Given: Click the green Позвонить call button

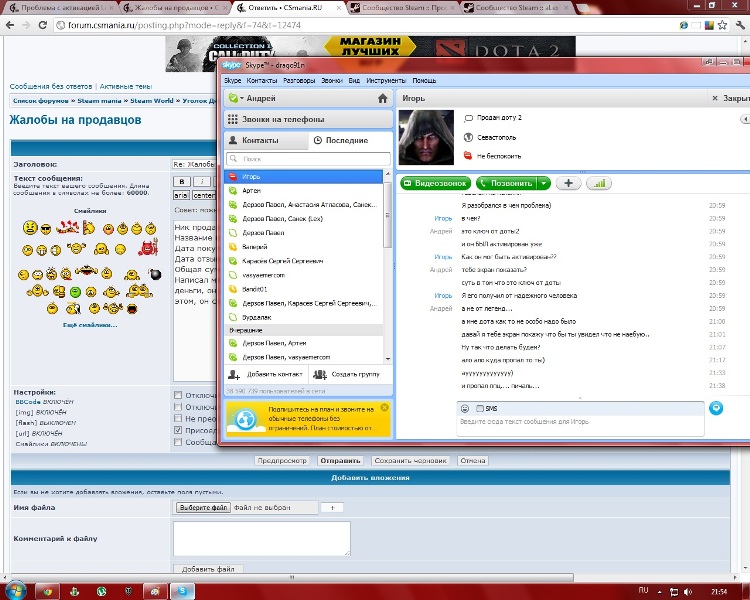Looking at the screenshot, I should point(507,183).
